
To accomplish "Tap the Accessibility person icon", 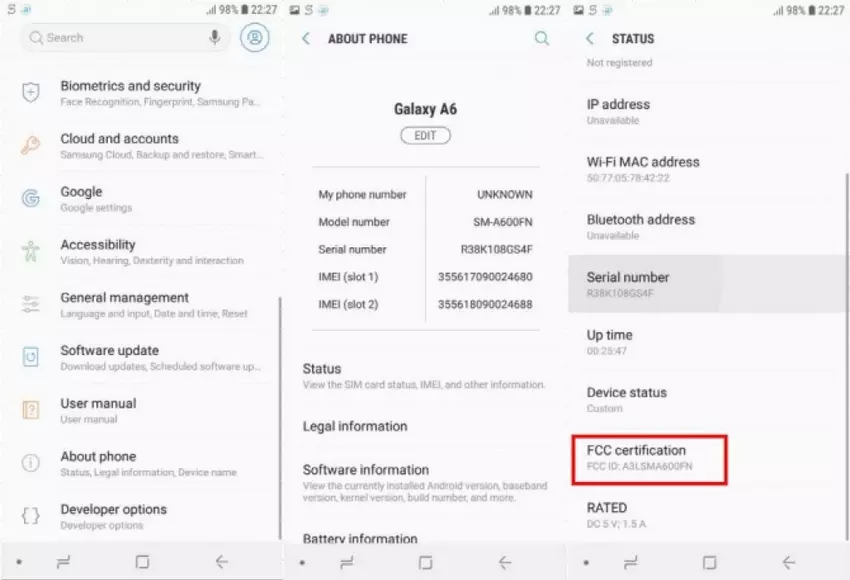I will pos(31,252).
